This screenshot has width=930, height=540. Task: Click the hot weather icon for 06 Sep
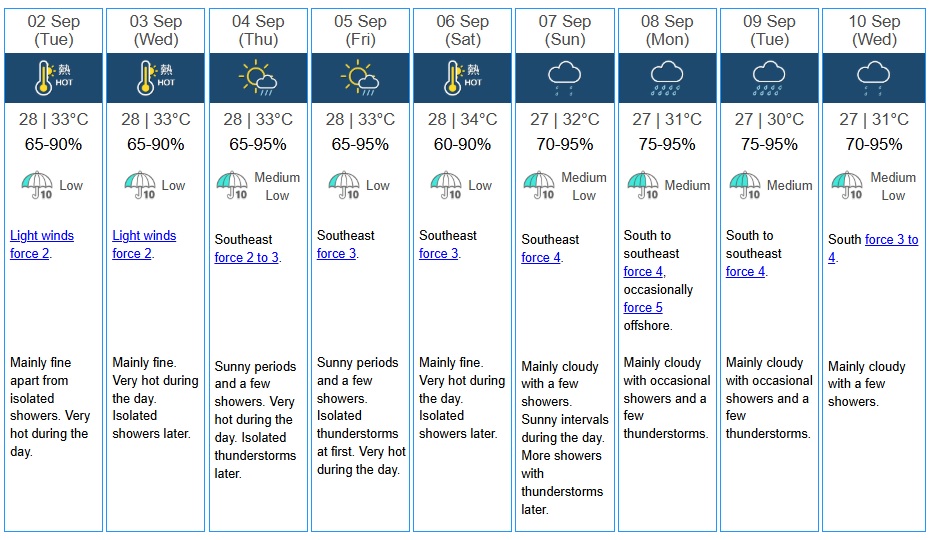[x=462, y=77]
